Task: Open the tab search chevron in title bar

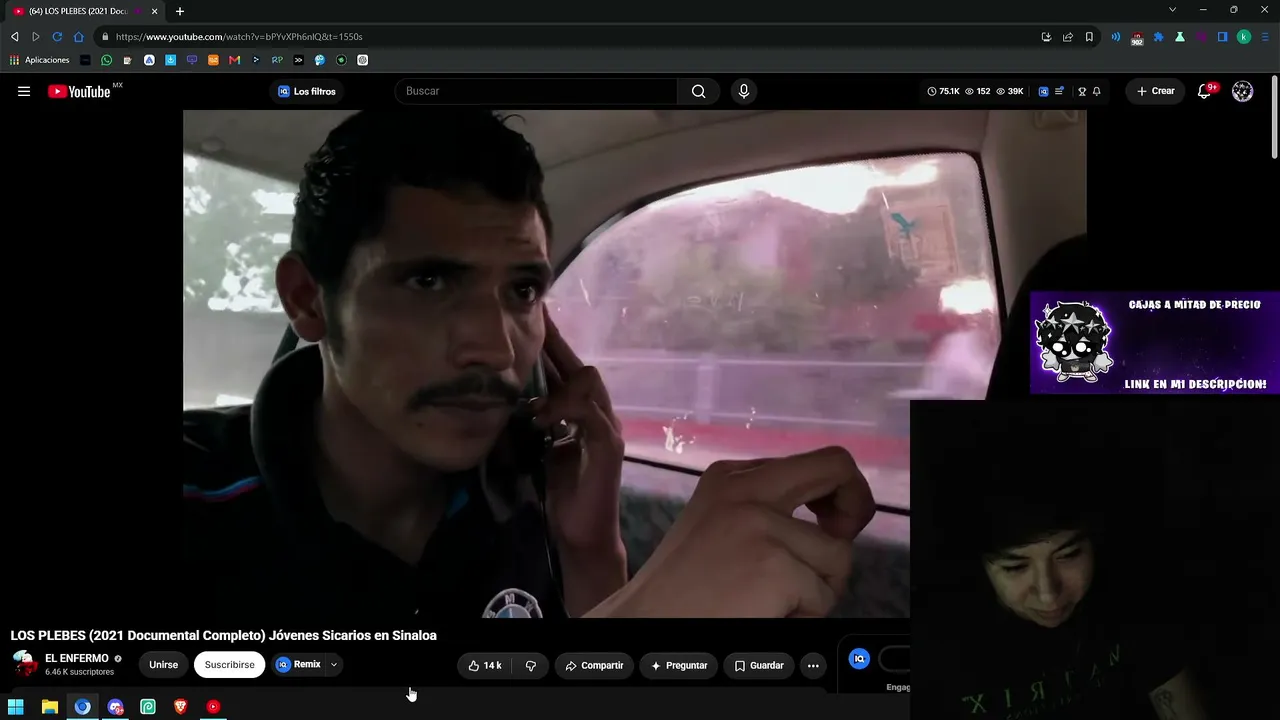Action: 1172,10
